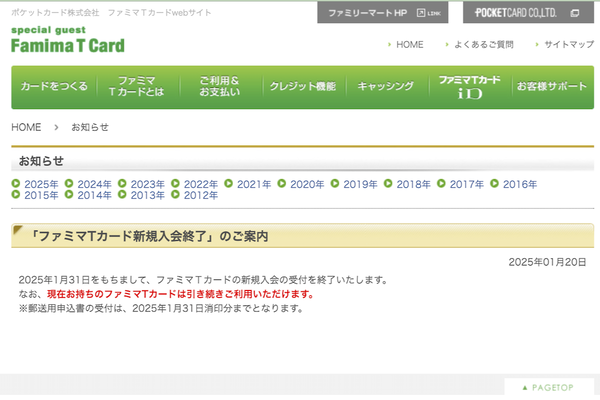Go to HOME in the top utility links
Image resolution: width=600 pixels, height=400 pixels.
click(x=409, y=45)
